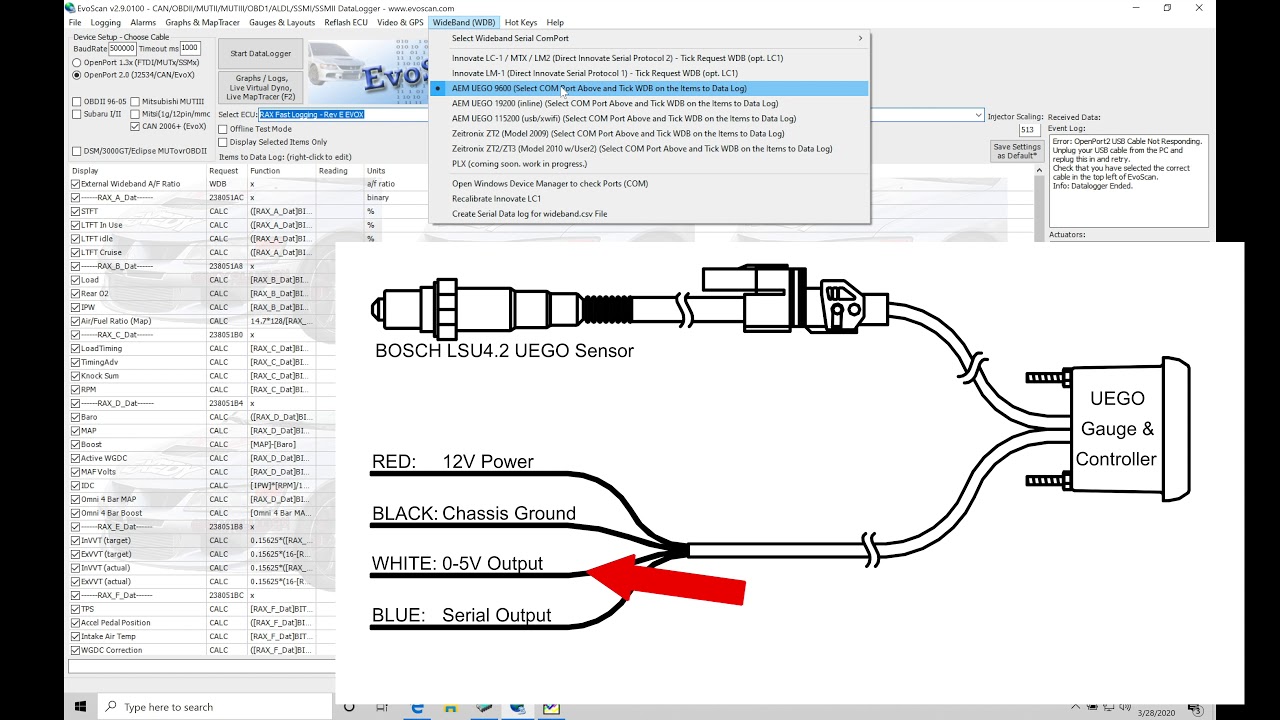
Task: Click Start DataLogger button
Action: click(x=260, y=54)
